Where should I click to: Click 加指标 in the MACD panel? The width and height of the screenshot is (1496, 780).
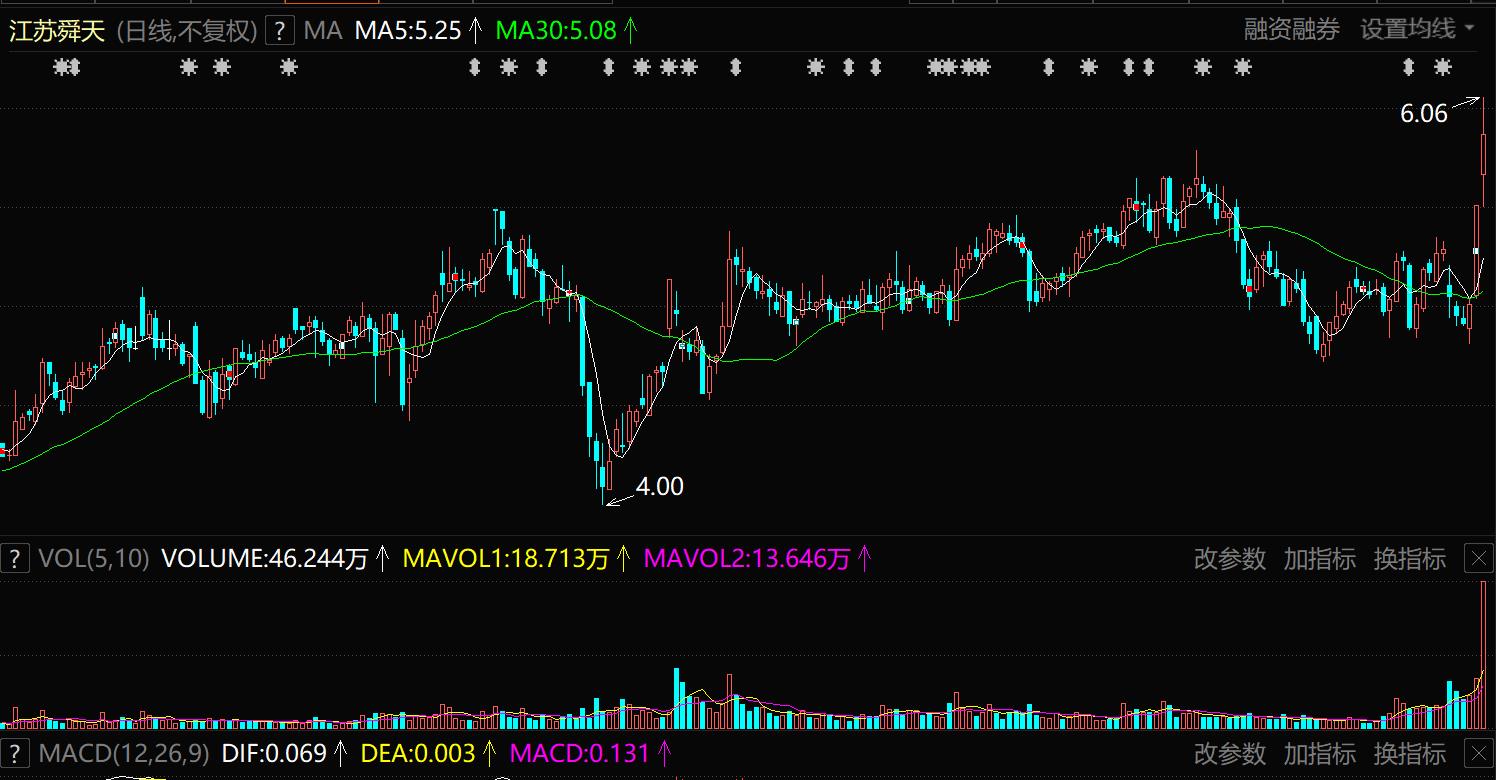coord(1320,753)
